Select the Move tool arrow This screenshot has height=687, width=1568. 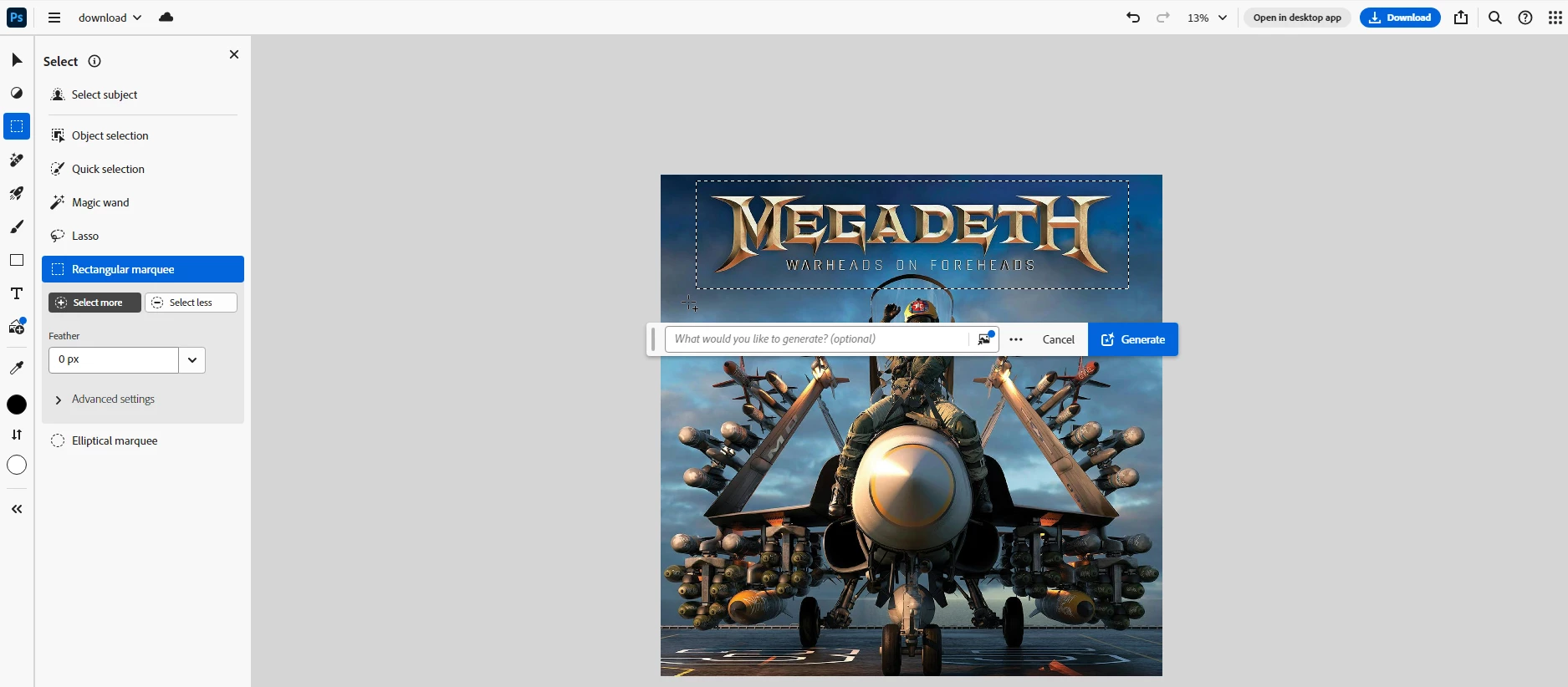tap(17, 59)
